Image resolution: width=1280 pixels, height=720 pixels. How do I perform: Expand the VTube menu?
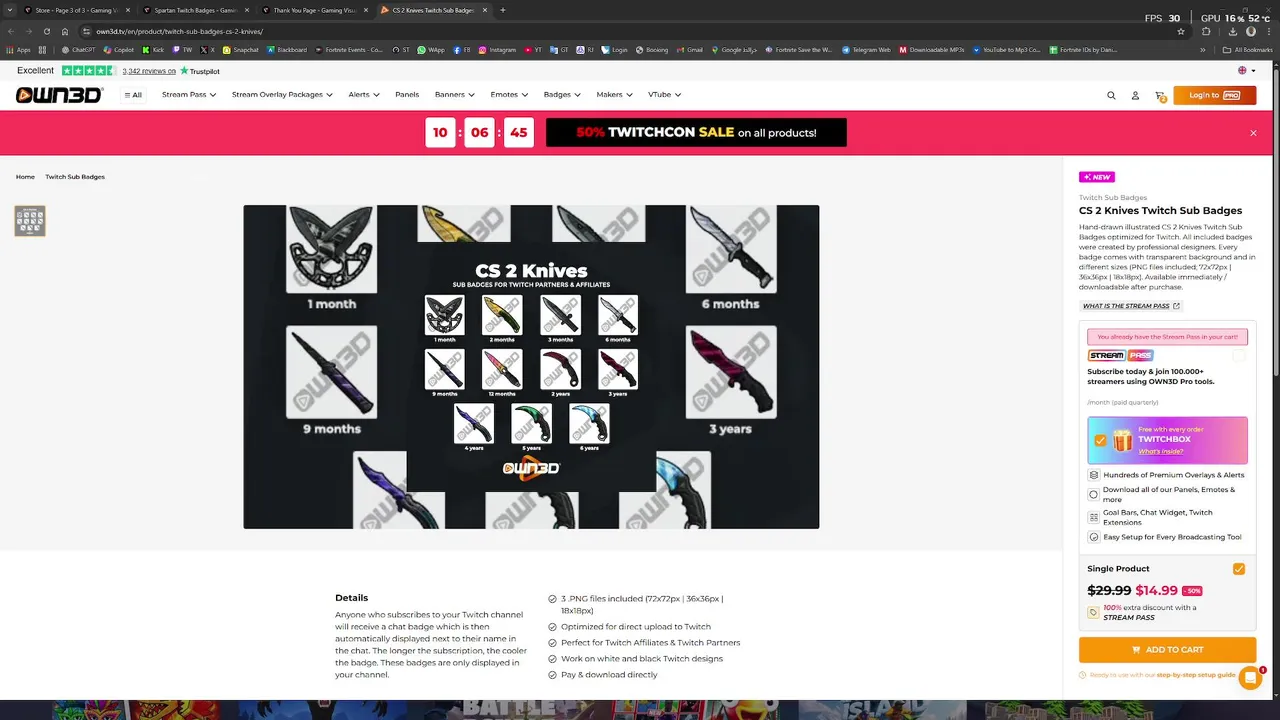click(664, 95)
